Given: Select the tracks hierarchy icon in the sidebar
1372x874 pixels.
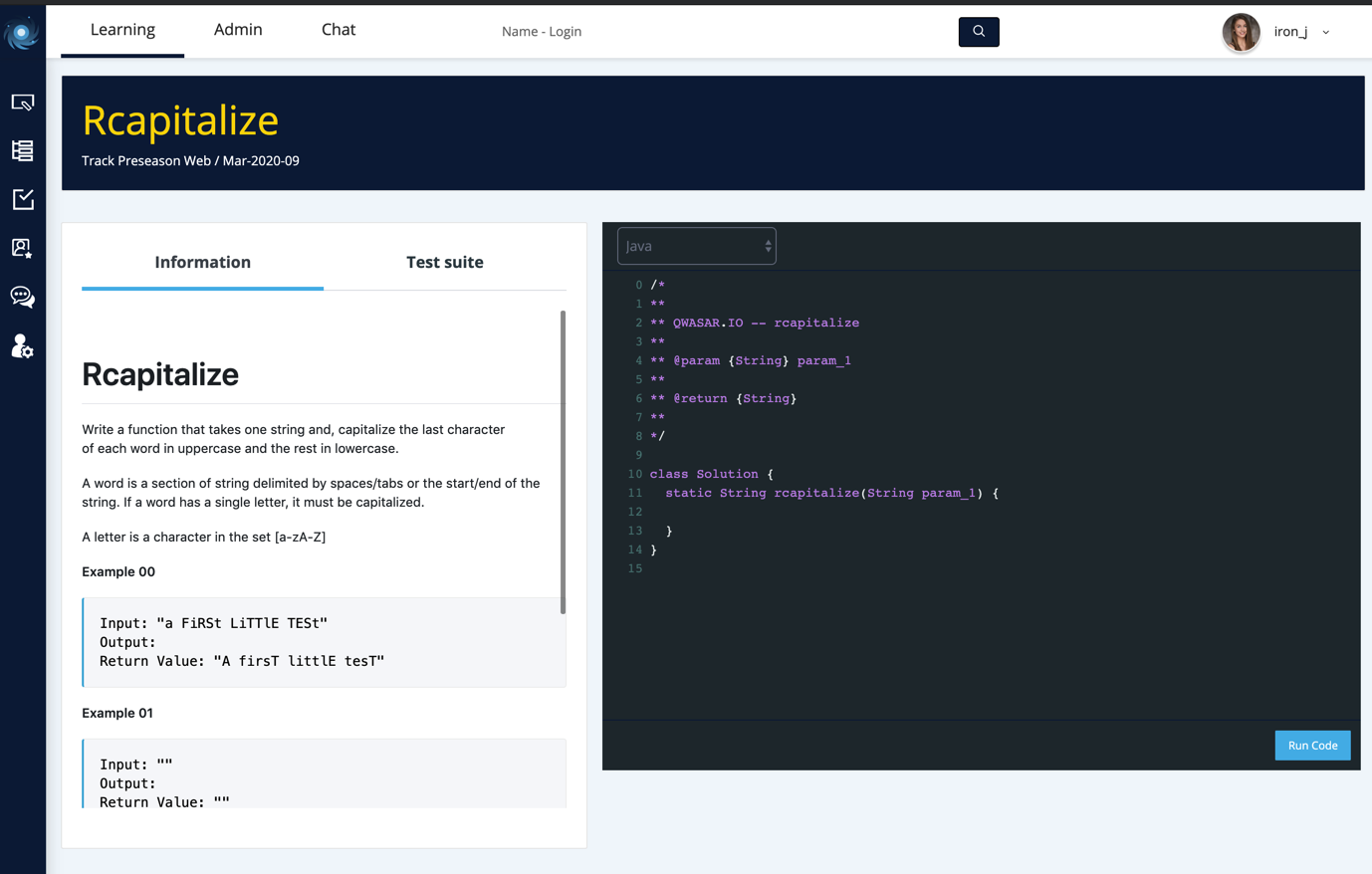Looking at the screenshot, I should (22, 150).
